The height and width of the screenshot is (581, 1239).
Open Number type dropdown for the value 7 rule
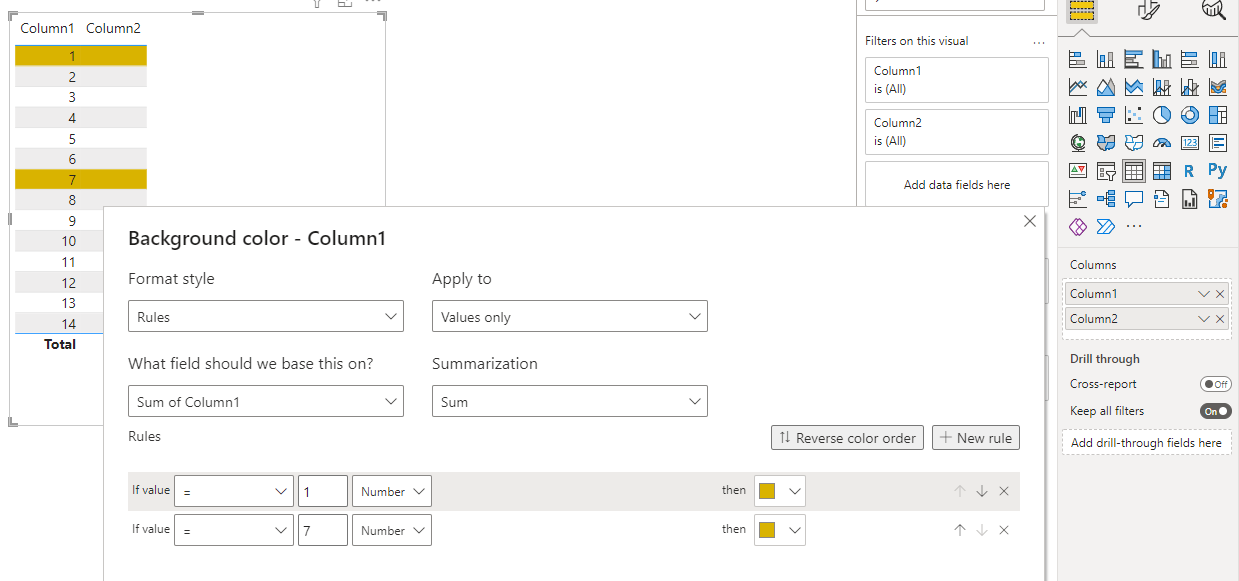391,530
